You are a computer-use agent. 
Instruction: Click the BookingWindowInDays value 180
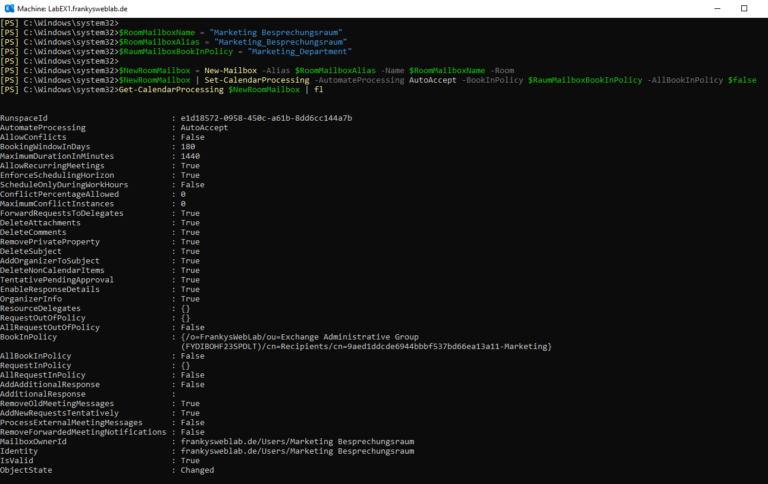[x=187, y=146]
